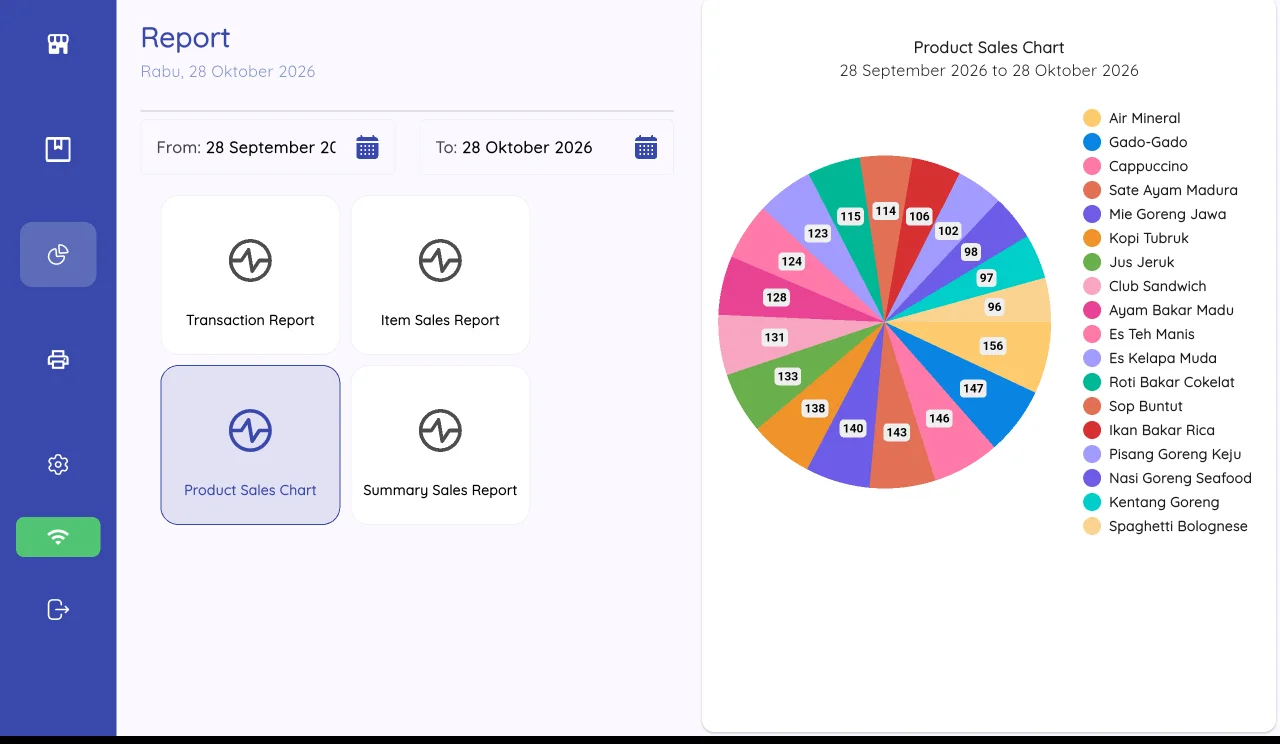
Task: Select the pie chart report icon in sidebar
Action: 58,255
